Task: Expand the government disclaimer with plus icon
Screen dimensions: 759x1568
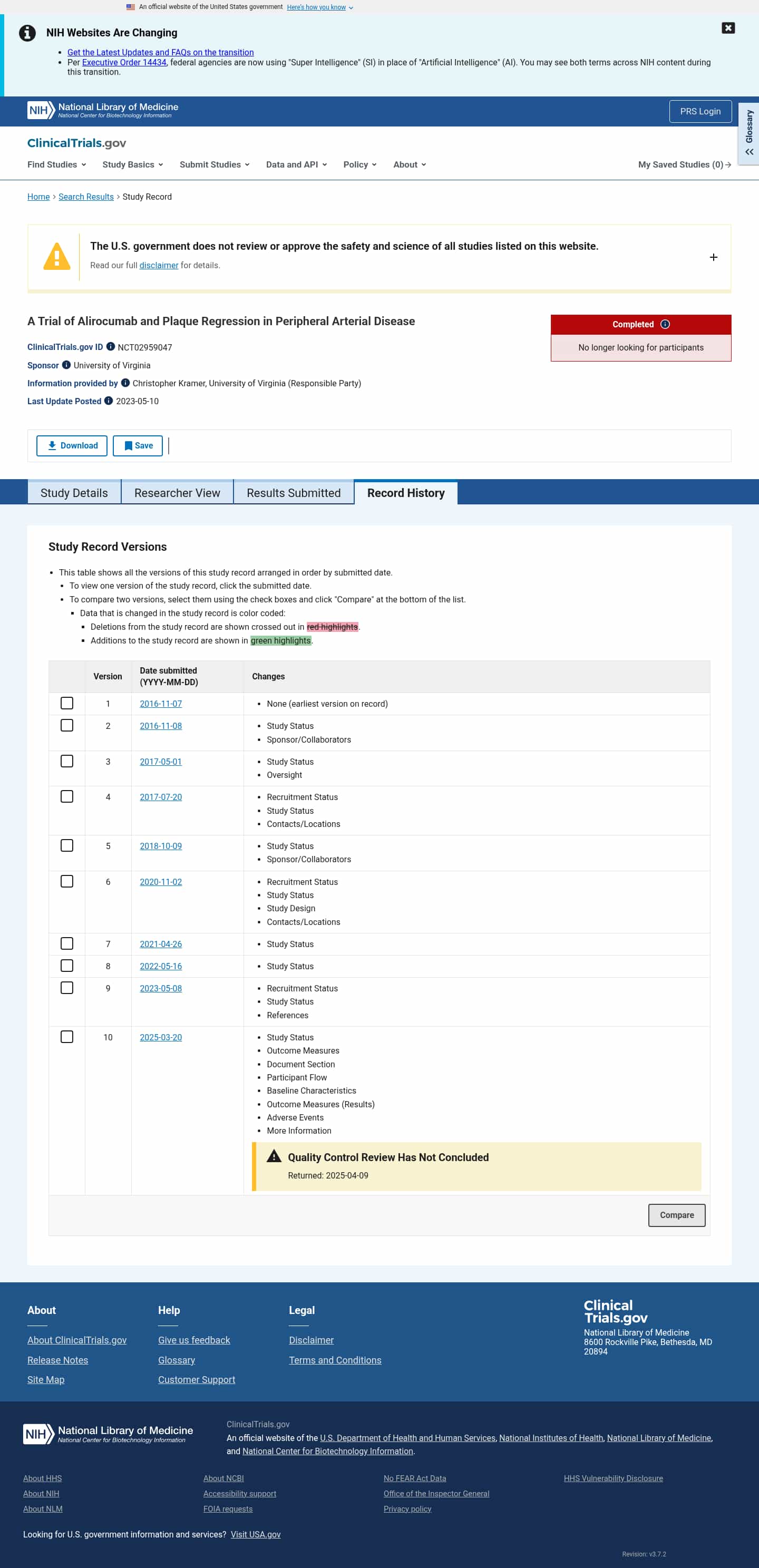Action: tap(713, 257)
